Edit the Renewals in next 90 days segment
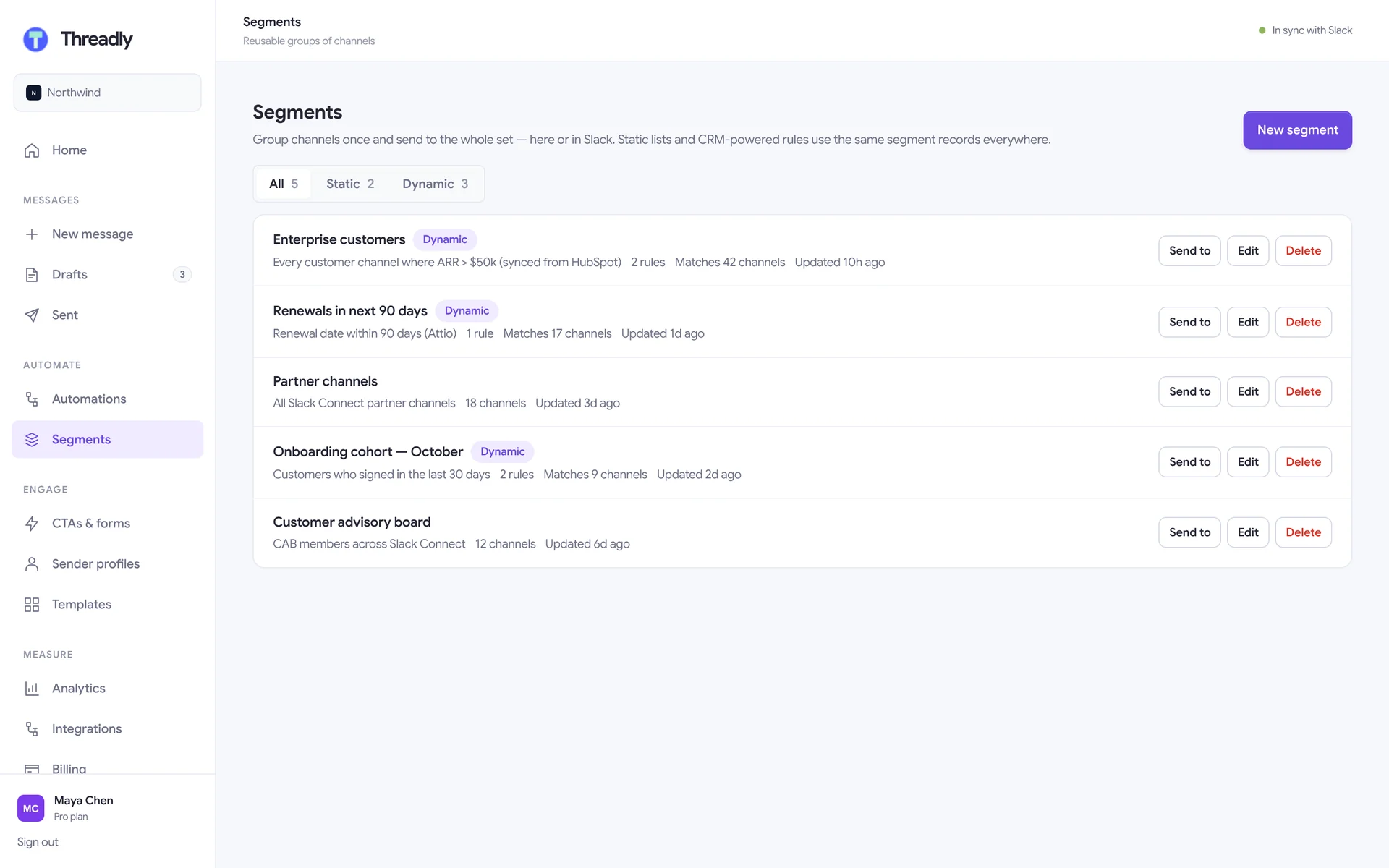The image size is (1389, 868). pyautogui.click(x=1248, y=322)
